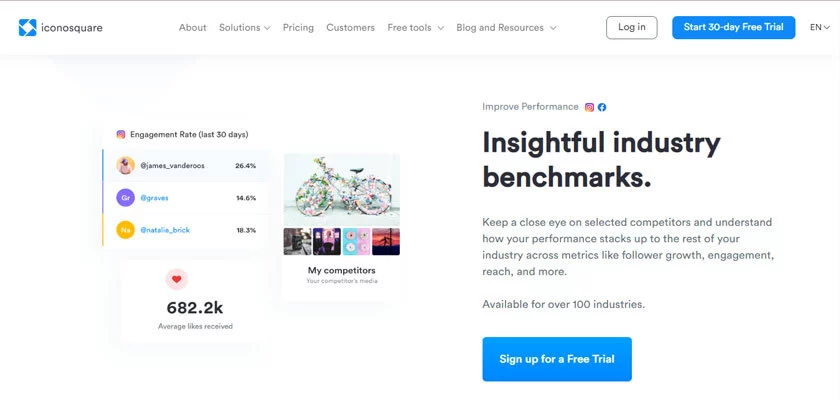840x400 pixels.
Task: Click the Log in button
Action: click(631, 27)
